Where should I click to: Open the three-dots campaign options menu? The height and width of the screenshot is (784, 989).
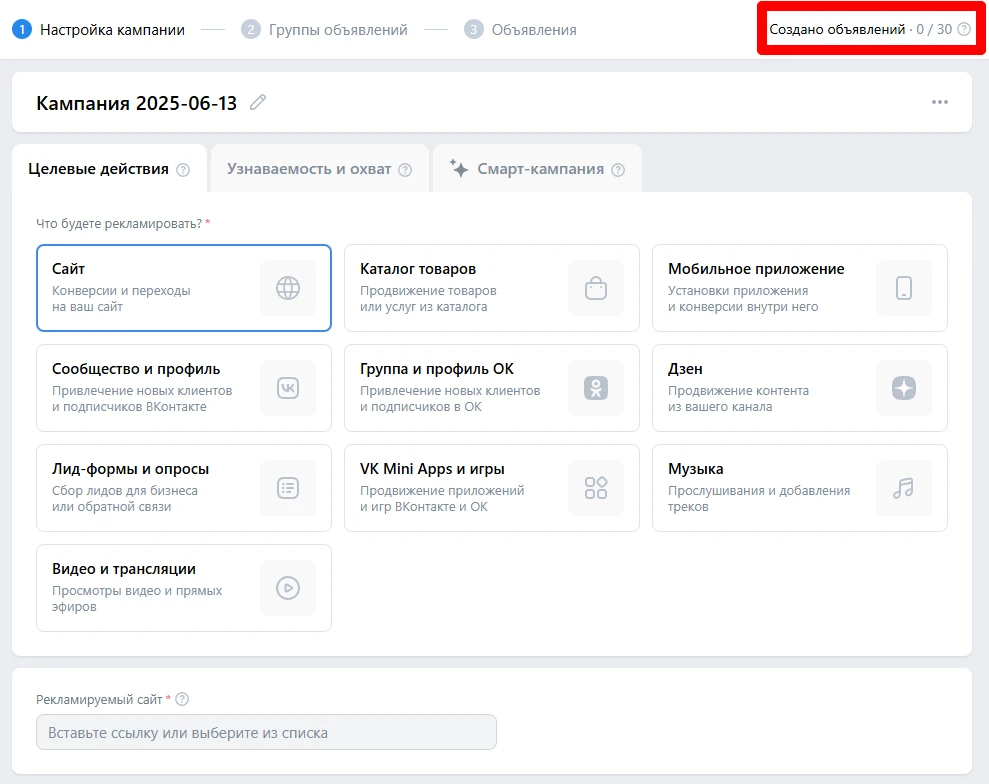(939, 102)
